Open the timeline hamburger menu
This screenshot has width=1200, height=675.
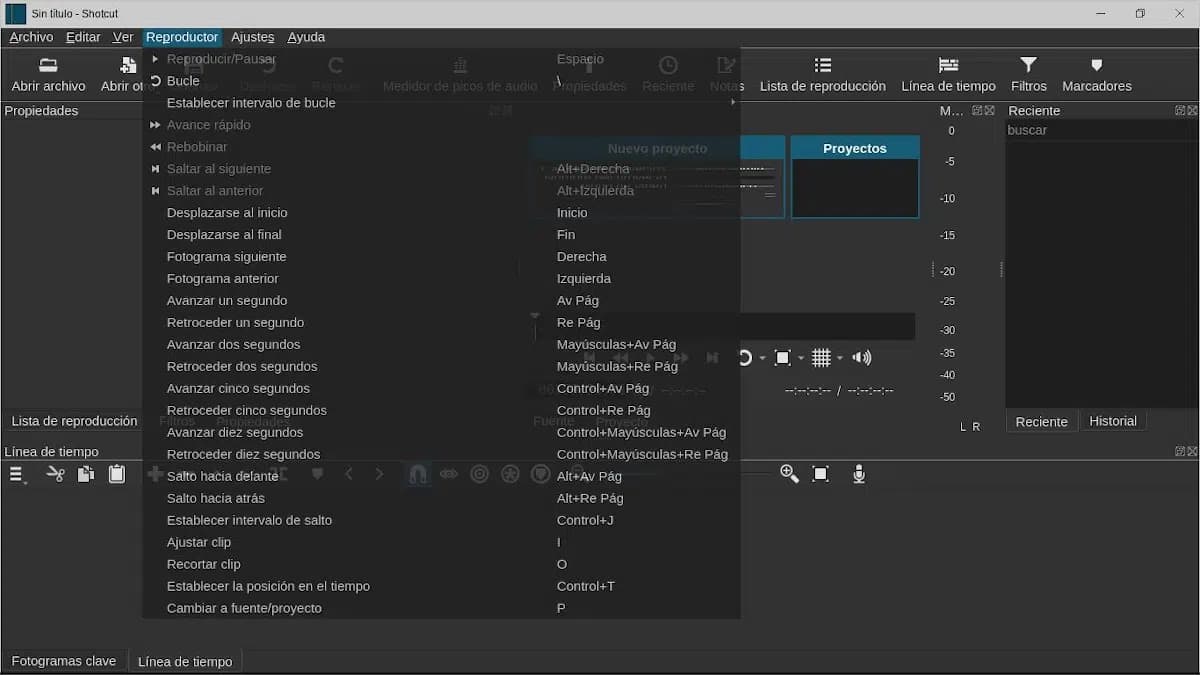17,474
